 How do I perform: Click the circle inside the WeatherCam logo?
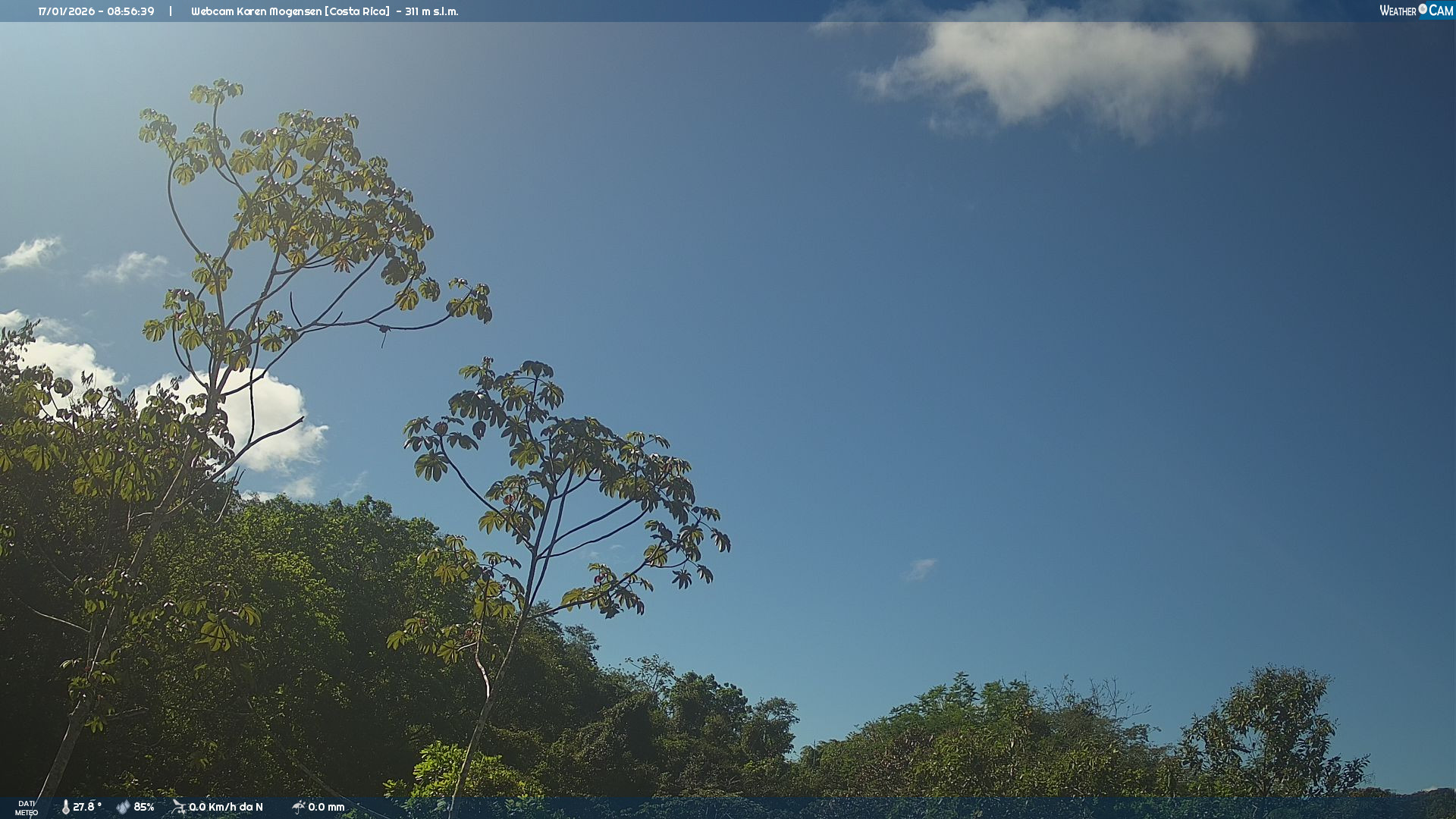tap(1423, 9)
